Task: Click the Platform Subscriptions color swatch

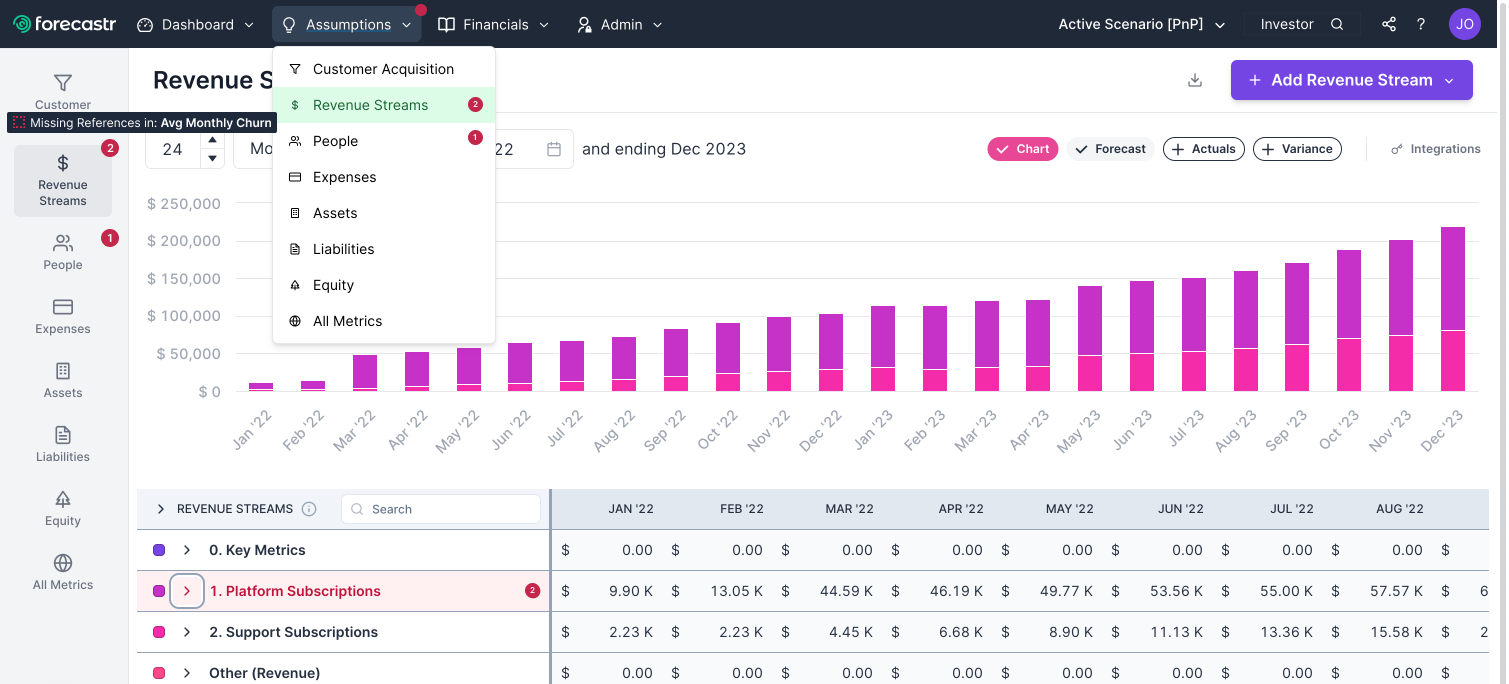Action: 159,591
